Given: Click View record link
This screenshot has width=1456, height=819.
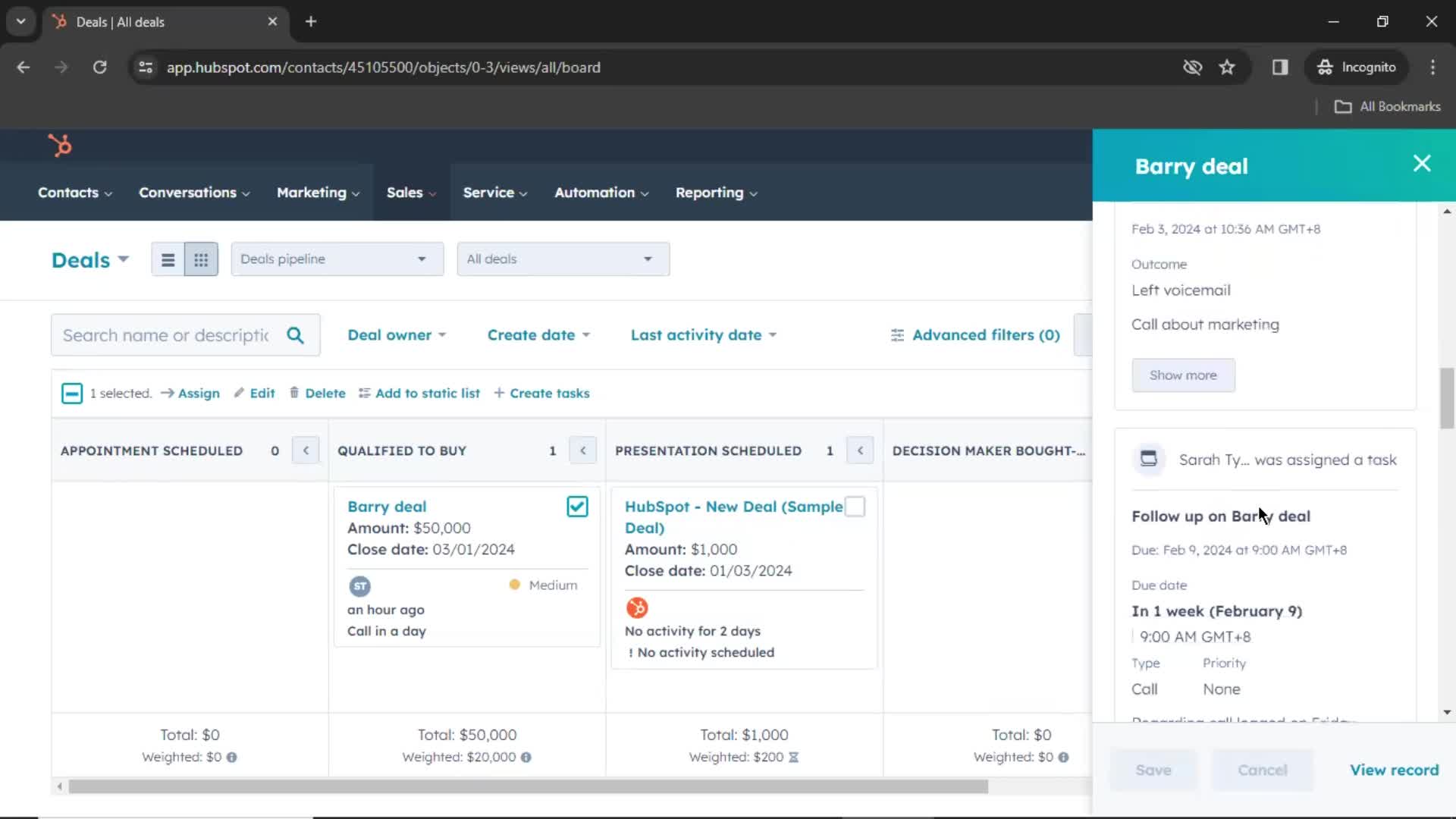Looking at the screenshot, I should [x=1394, y=770].
